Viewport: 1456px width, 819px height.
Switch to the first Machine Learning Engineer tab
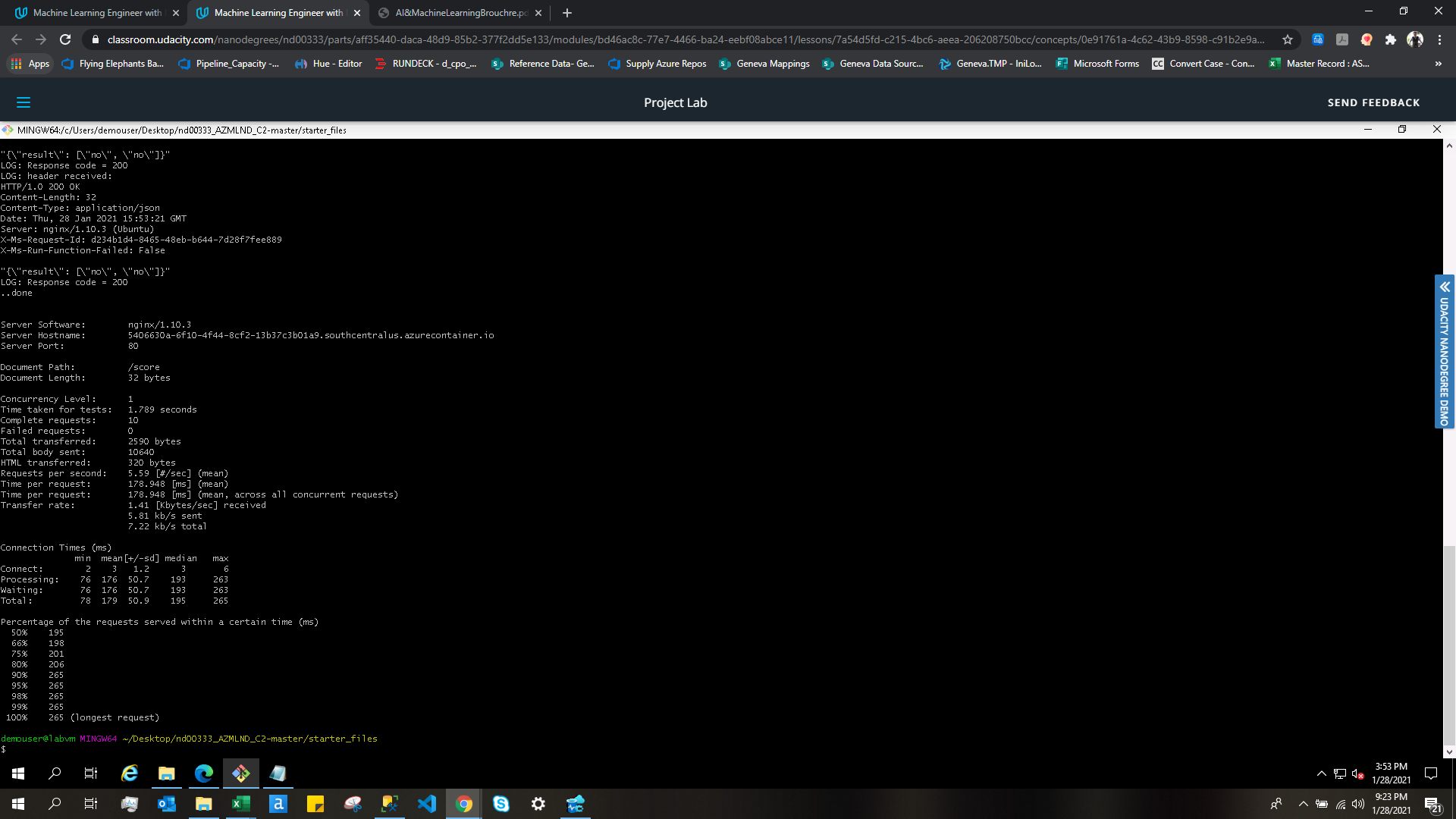click(97, 13)
